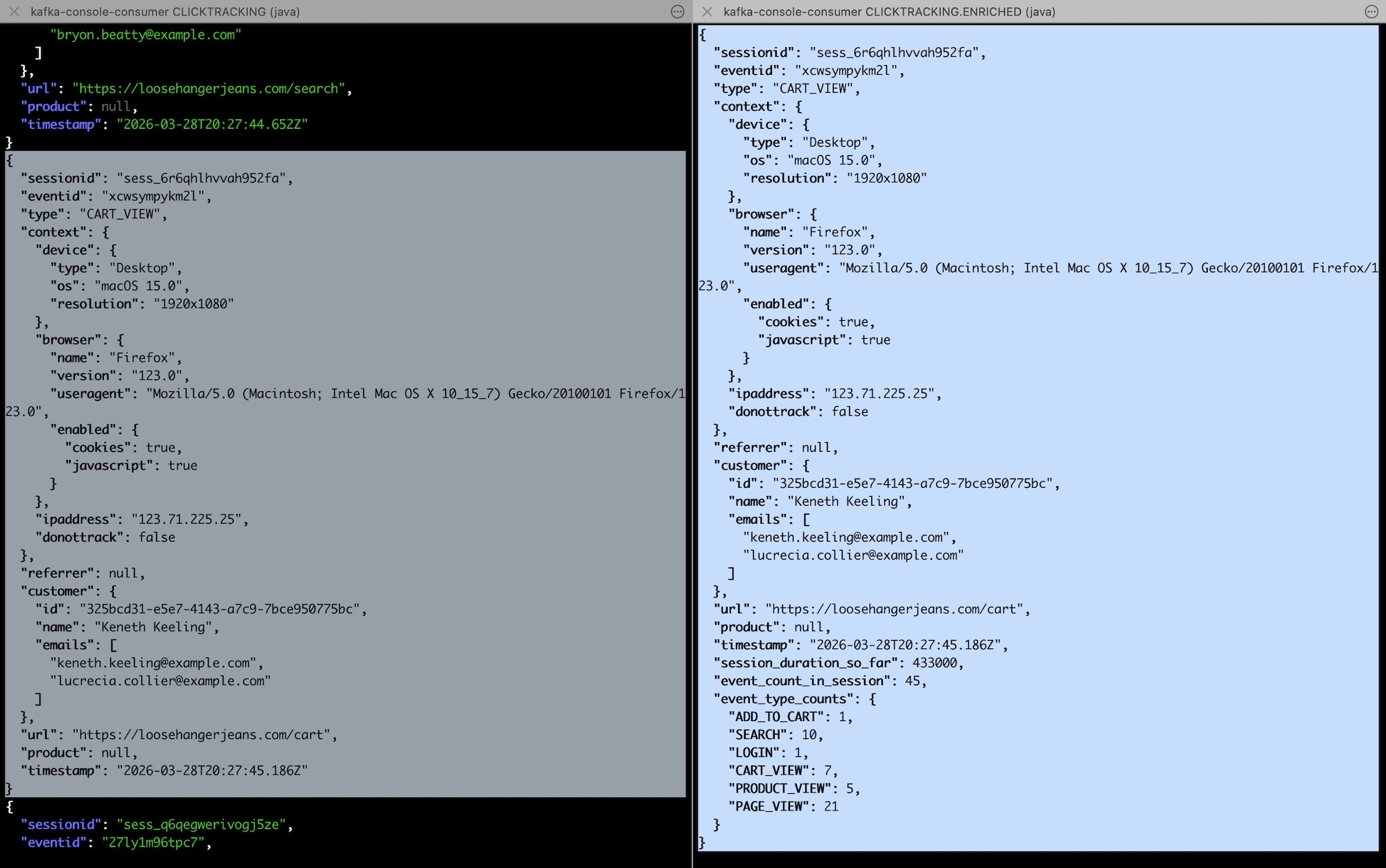Click lucrecia.collier email in left pane

point(161,681)
